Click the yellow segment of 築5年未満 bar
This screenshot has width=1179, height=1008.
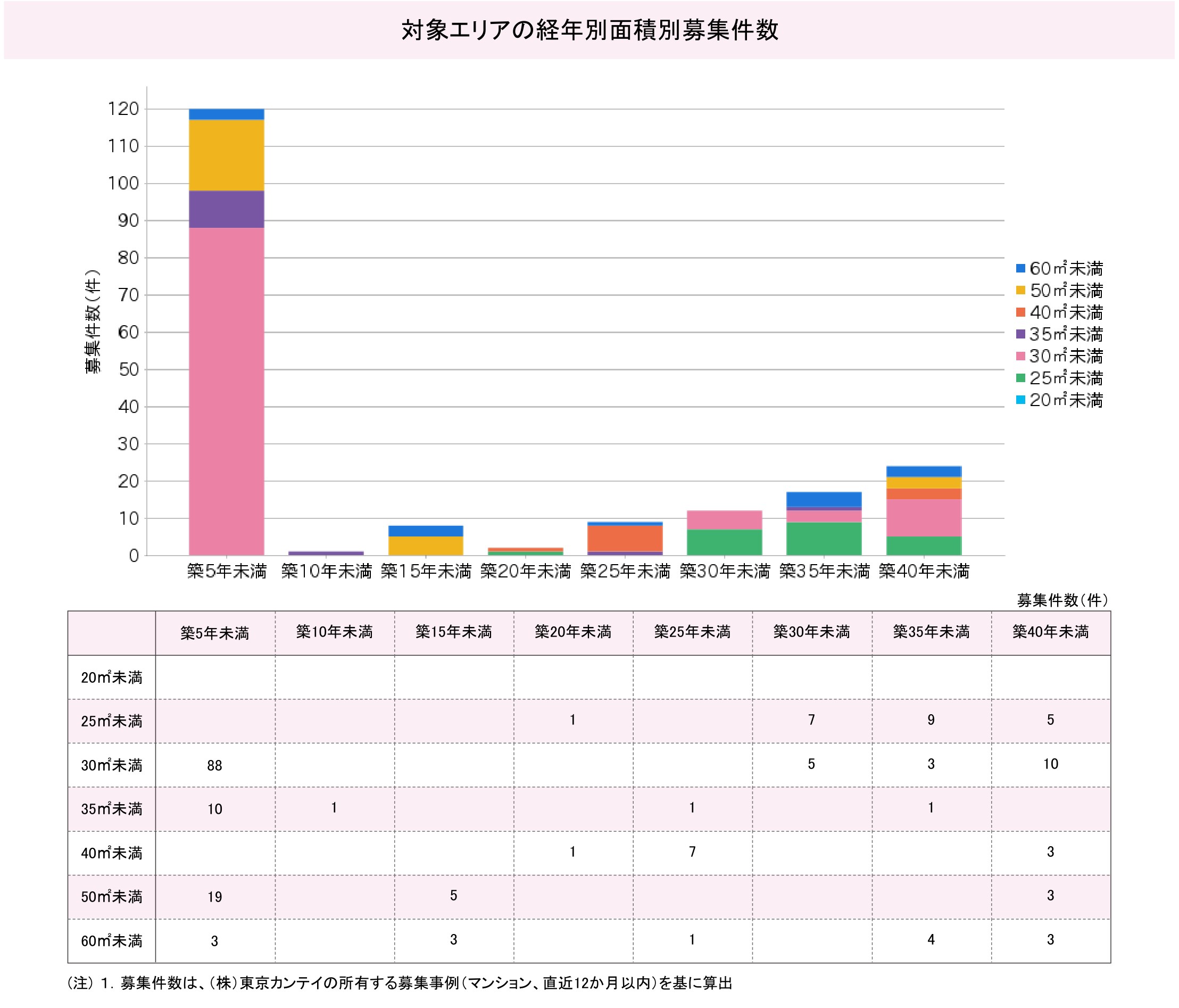pyautogui.click(x=227, y=155)
